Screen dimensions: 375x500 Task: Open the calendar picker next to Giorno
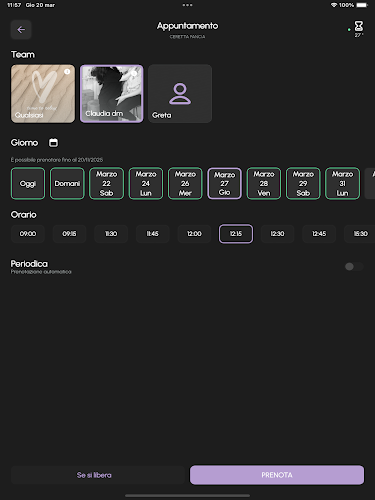pyautogui.click(x=53, y=143)
